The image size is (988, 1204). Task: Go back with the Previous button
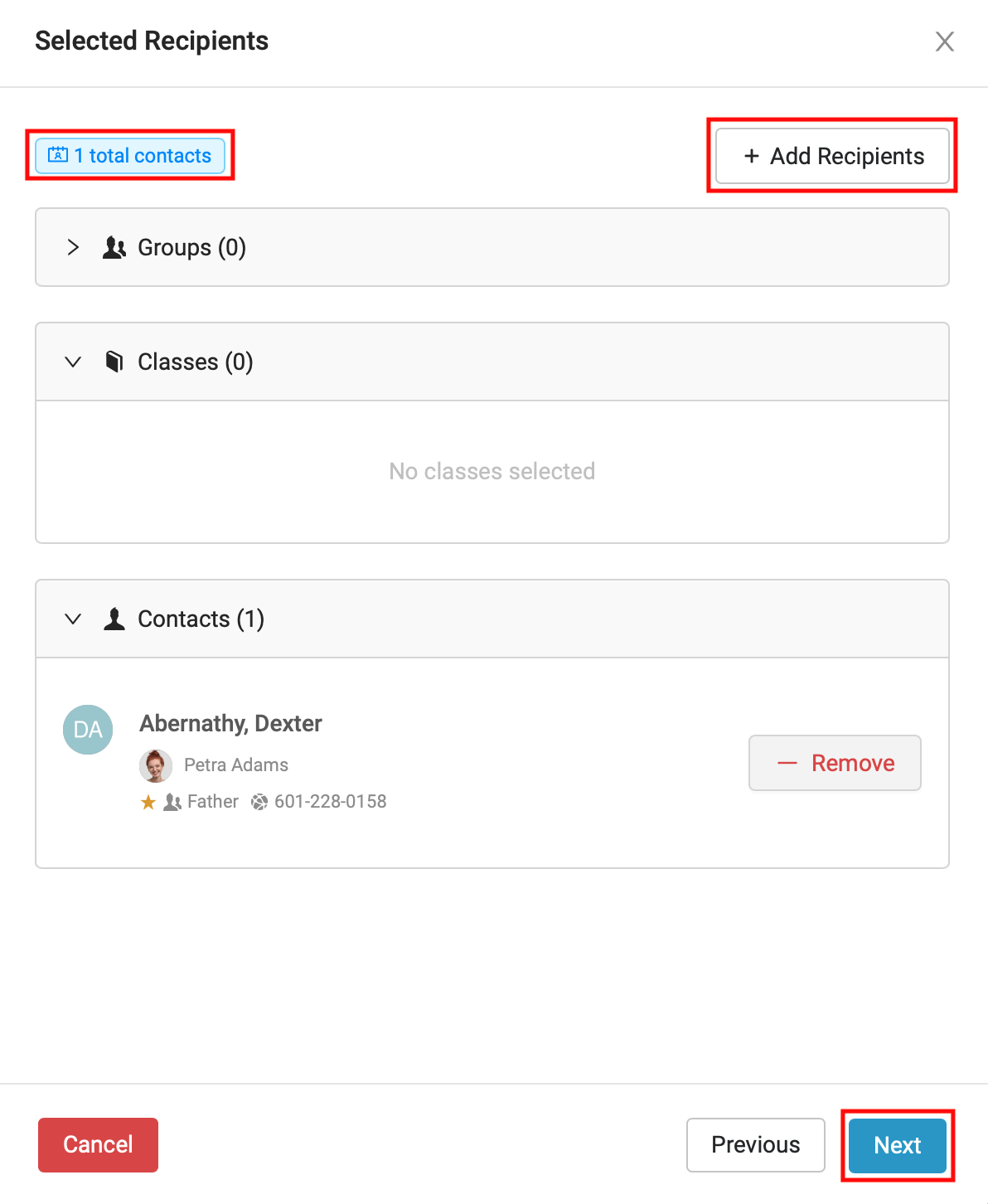(755, 1145)
